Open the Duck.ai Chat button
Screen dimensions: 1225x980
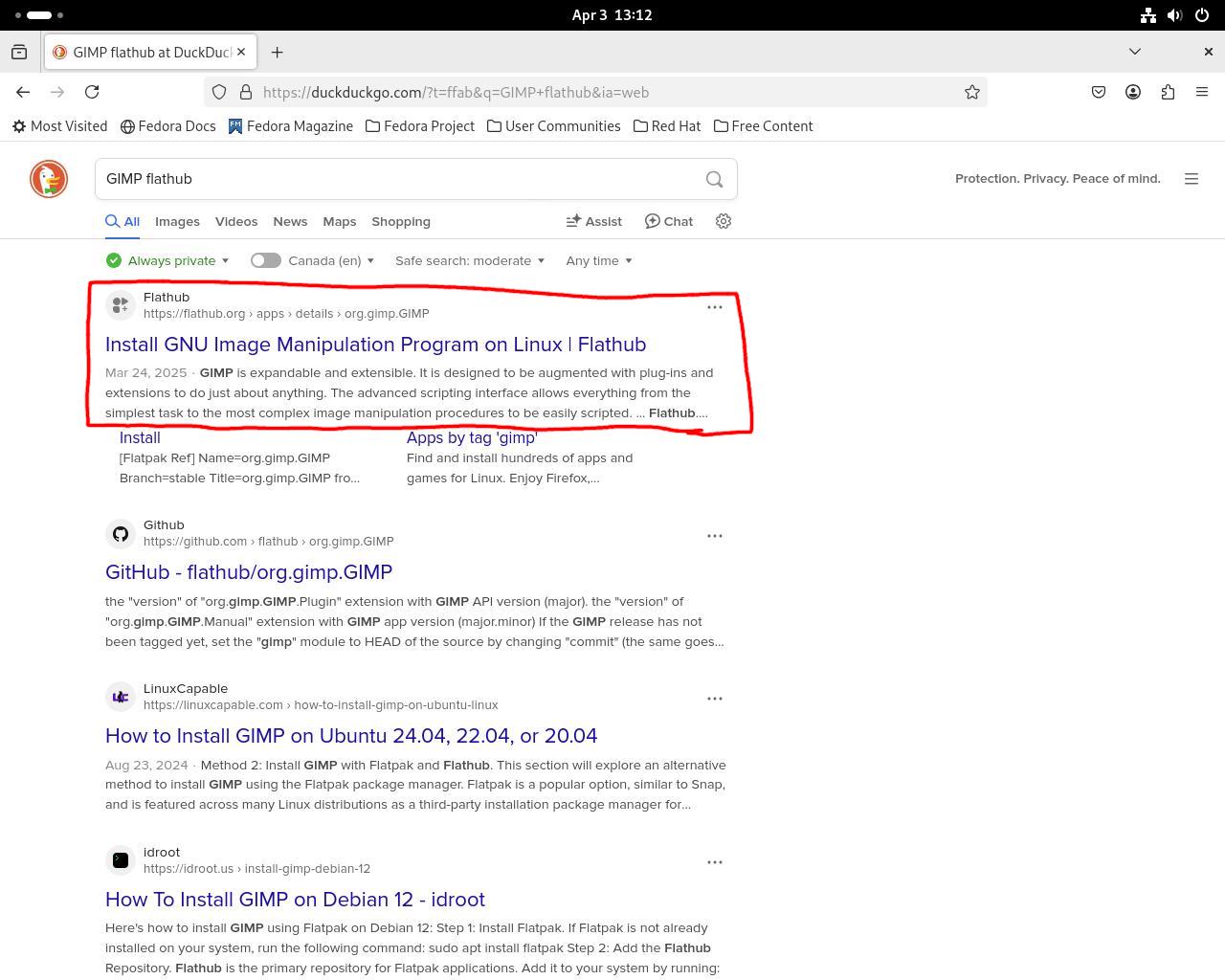668,221
